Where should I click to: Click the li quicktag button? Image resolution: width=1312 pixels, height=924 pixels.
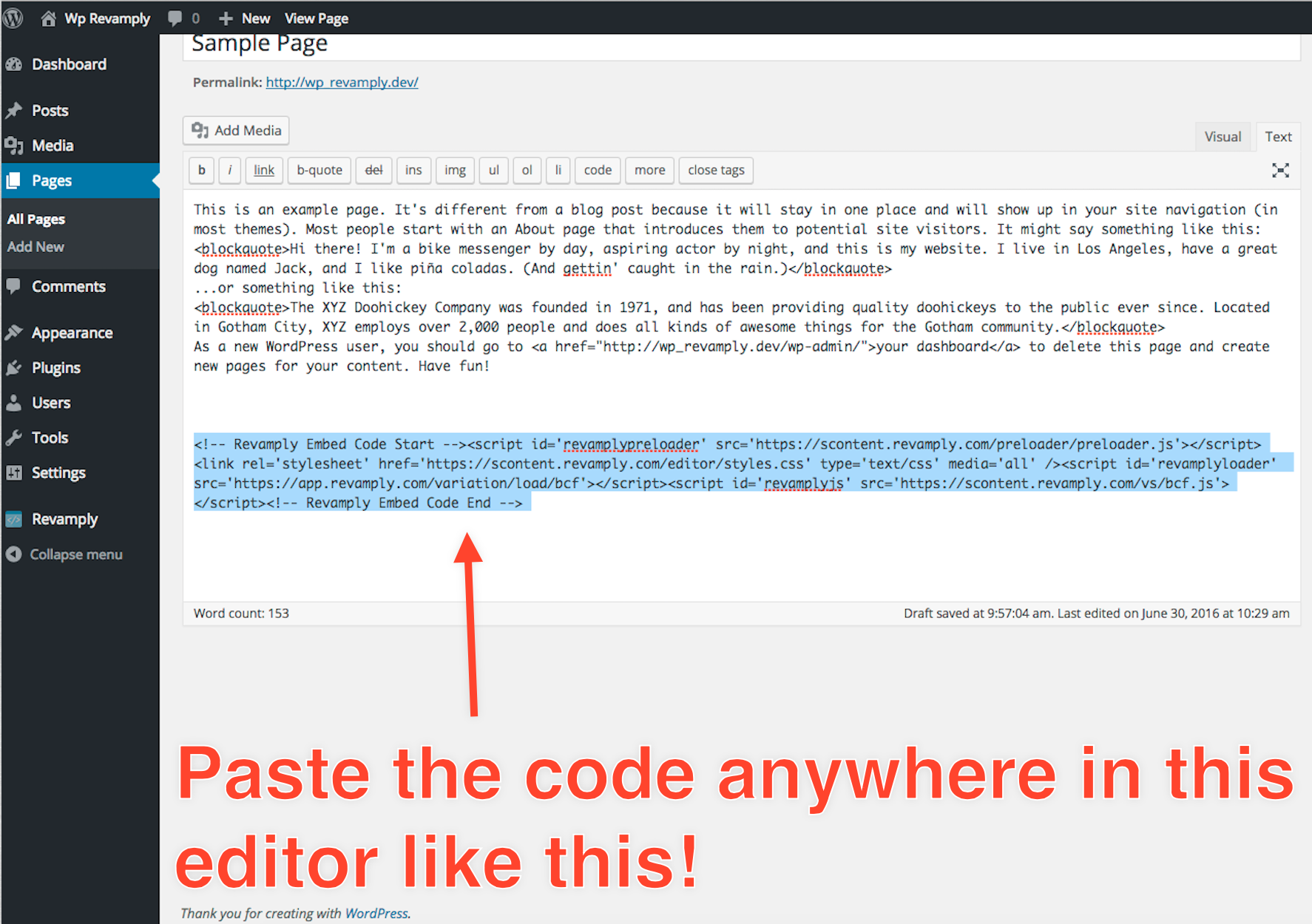tap(558, 170)
